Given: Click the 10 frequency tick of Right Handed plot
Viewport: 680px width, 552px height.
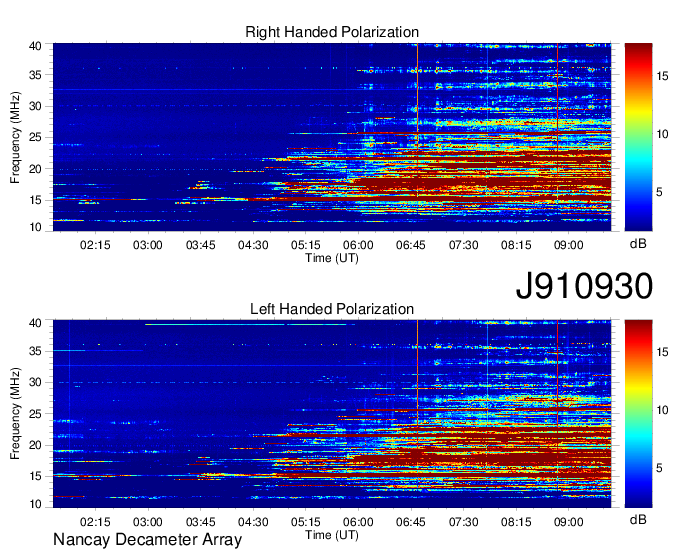Looking at the screenshot, I should pos(35,227).
